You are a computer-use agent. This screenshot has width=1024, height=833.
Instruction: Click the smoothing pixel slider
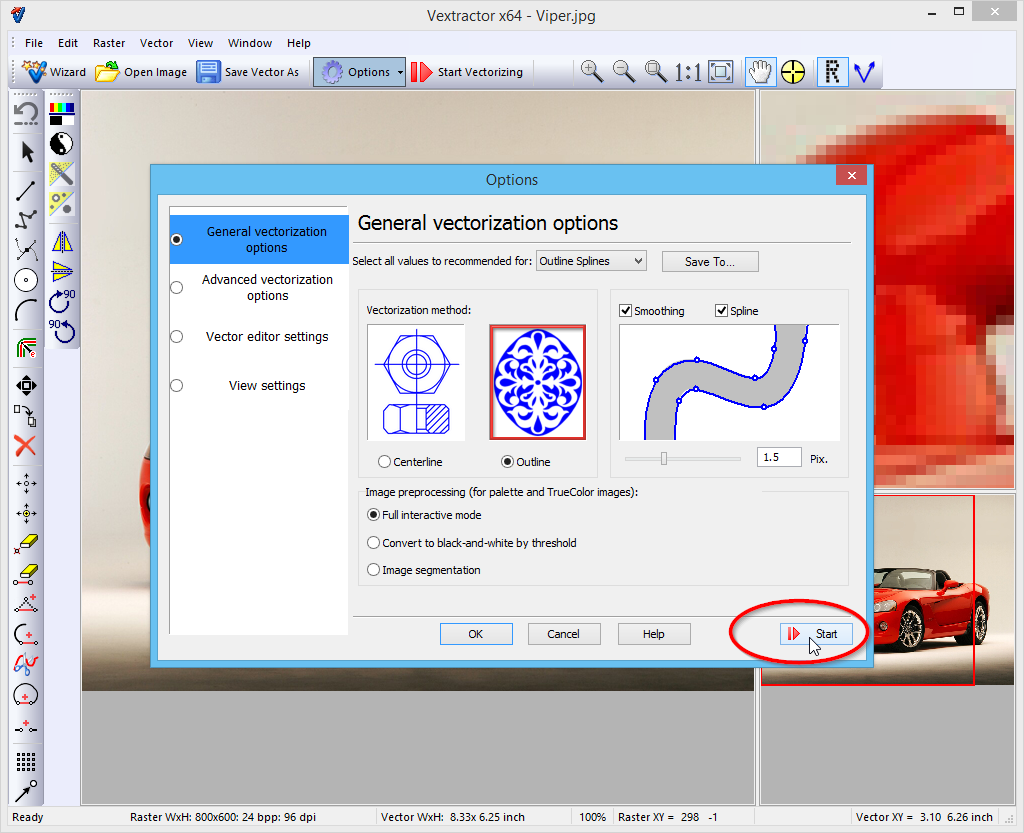[664, 458]
